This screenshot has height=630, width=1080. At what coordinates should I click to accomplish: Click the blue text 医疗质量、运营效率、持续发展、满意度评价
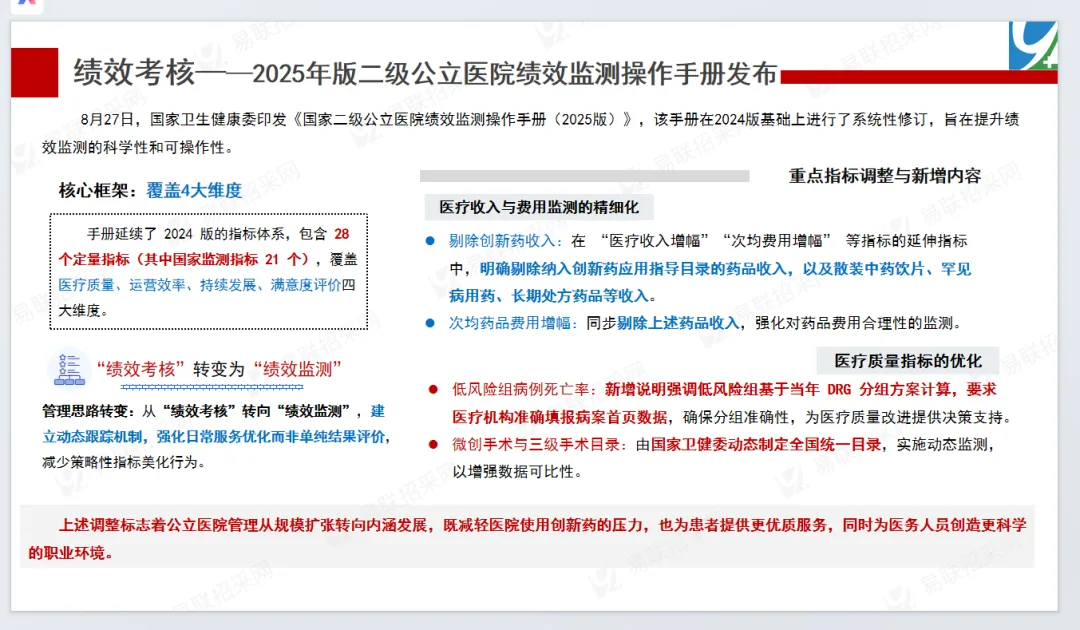coord(200,285)
